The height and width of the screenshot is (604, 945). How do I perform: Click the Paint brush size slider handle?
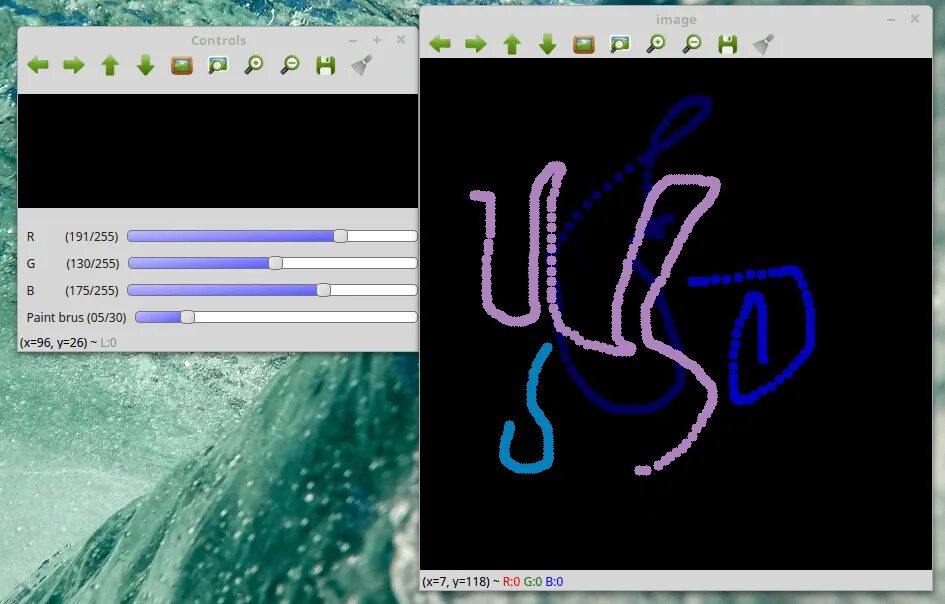(187, 317)
